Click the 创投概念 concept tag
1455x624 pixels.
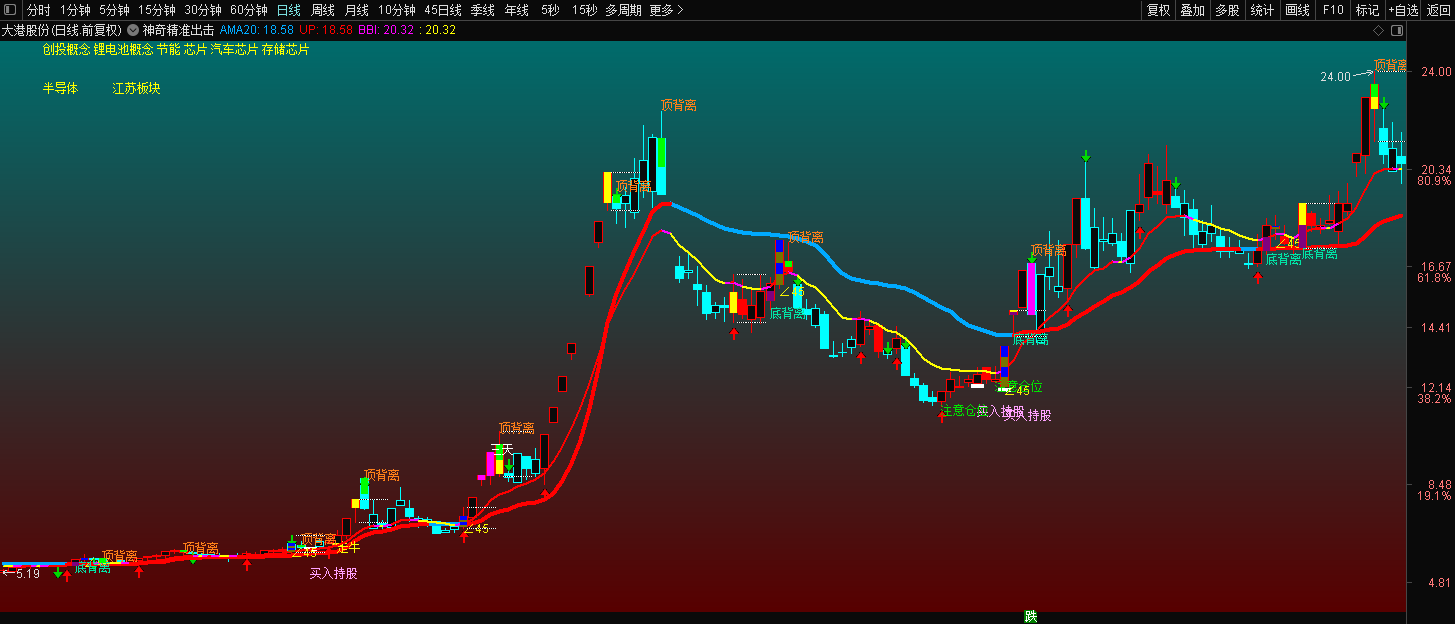(66, 49)
